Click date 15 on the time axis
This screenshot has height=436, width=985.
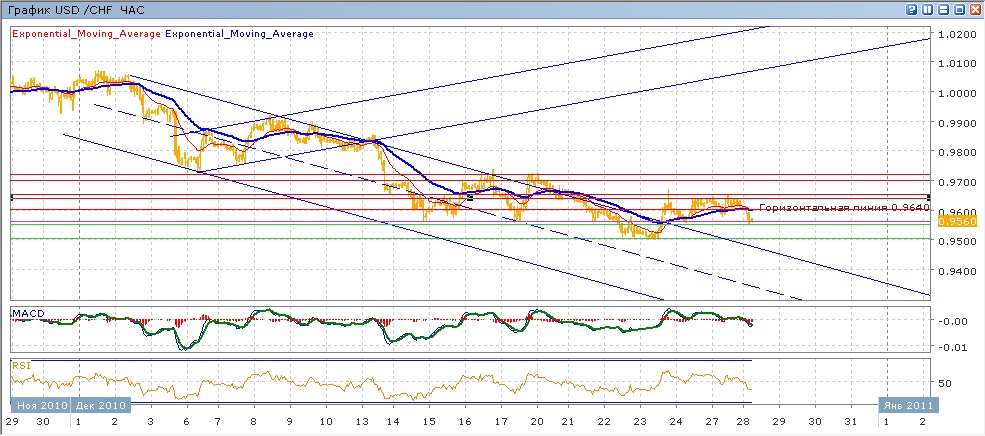(430, 422)
